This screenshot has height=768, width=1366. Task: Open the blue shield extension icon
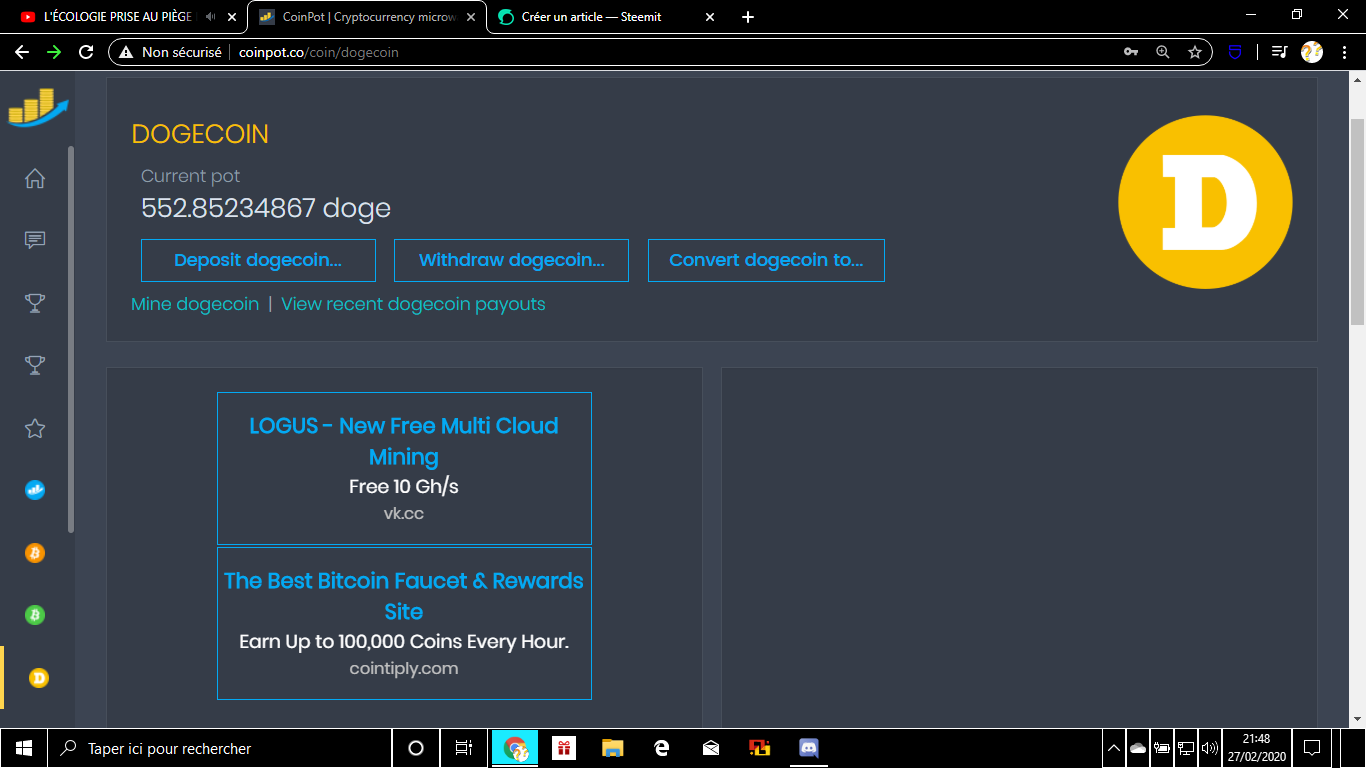[1235, 52]
